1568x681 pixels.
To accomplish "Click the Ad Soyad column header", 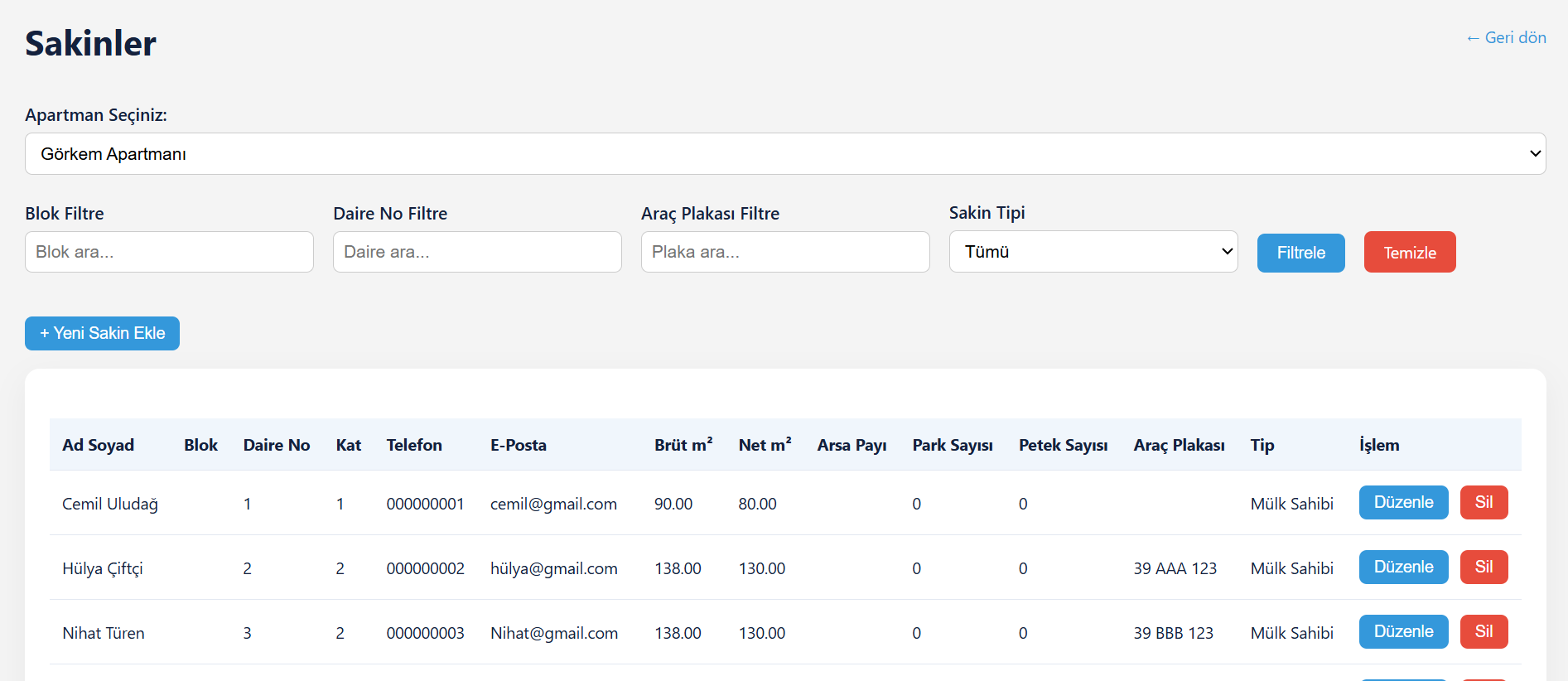I will click(x=98, y=445).
